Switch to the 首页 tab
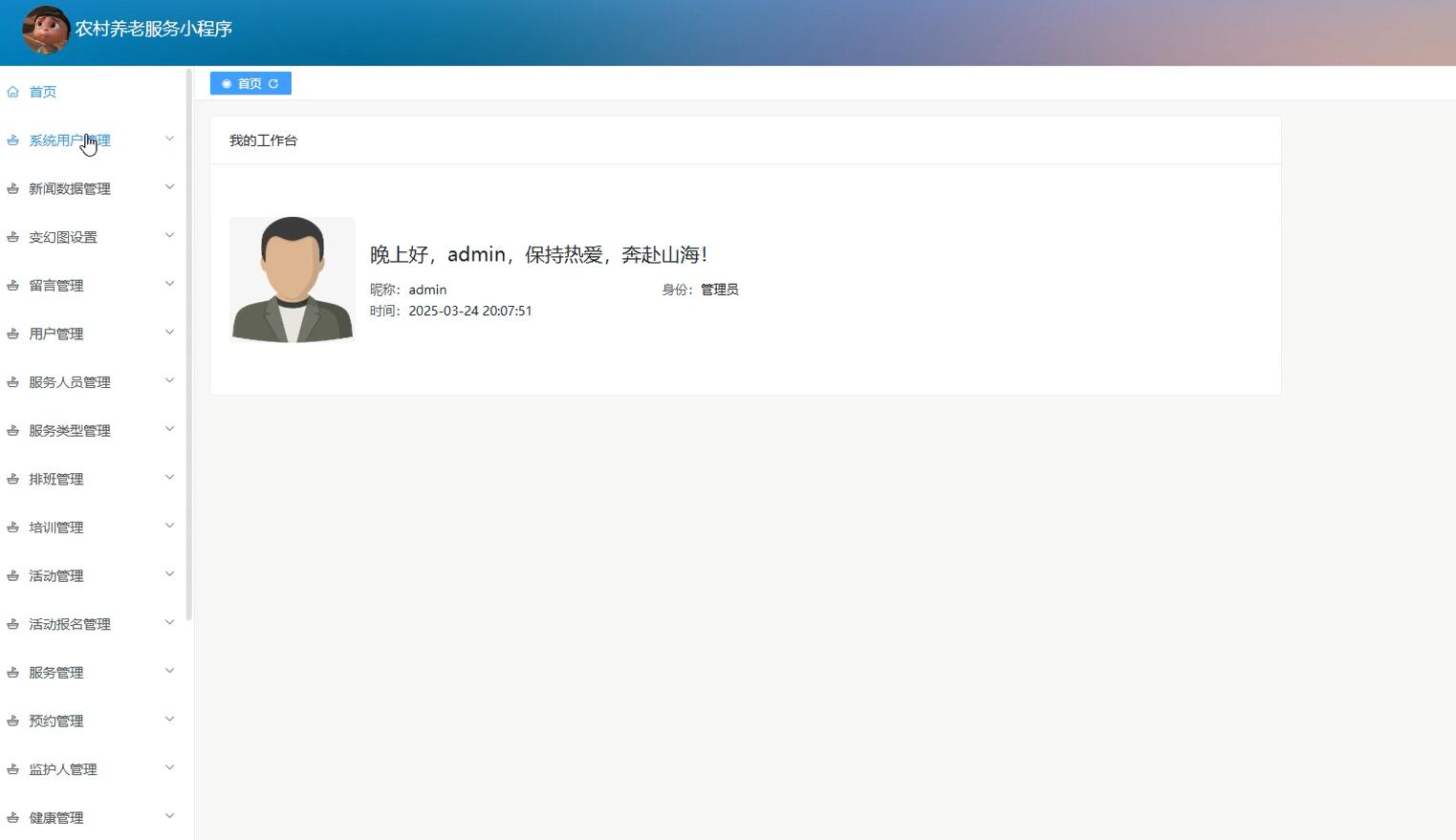This screenshot has height=840, width=1456. (250, 83)
